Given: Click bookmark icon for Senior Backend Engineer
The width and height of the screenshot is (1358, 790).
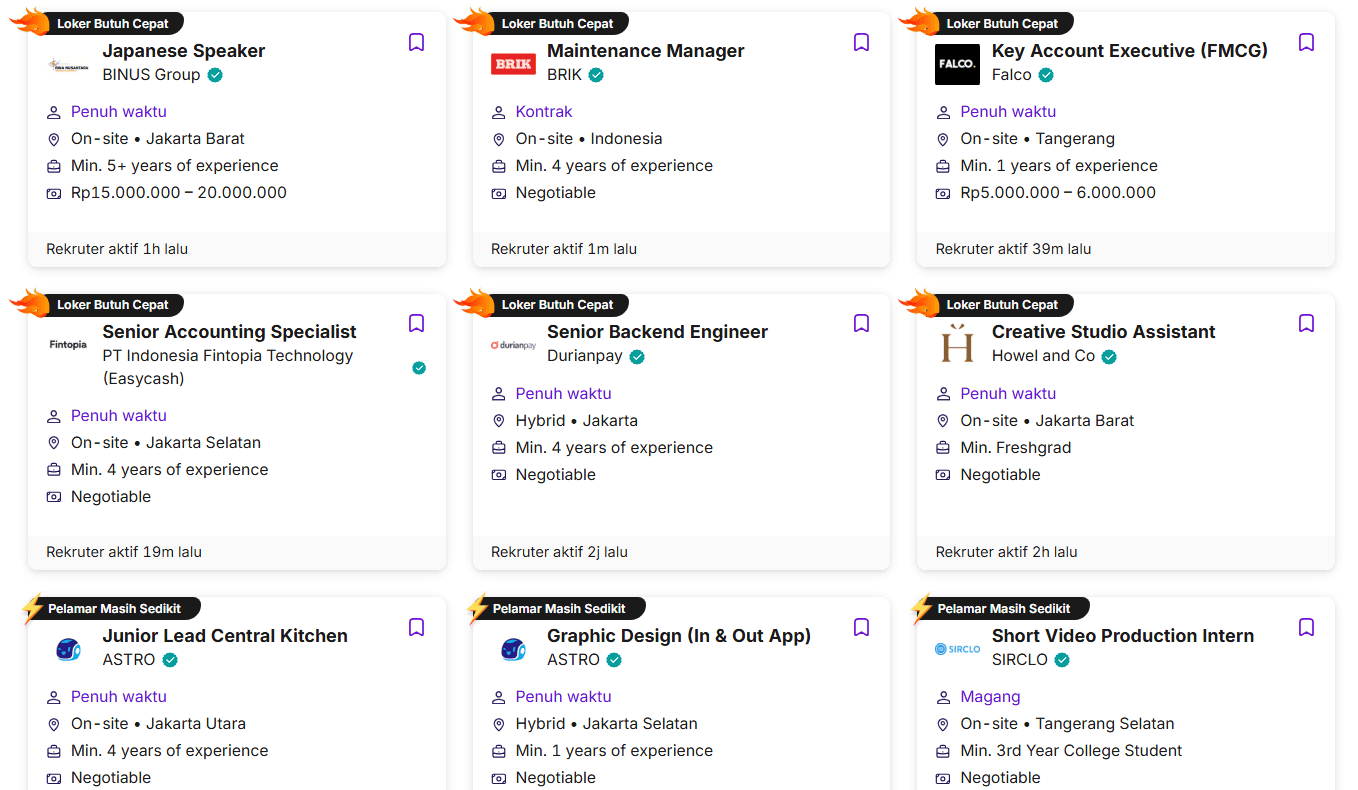Looking at the screenshot, I should [x=861, y=323].
